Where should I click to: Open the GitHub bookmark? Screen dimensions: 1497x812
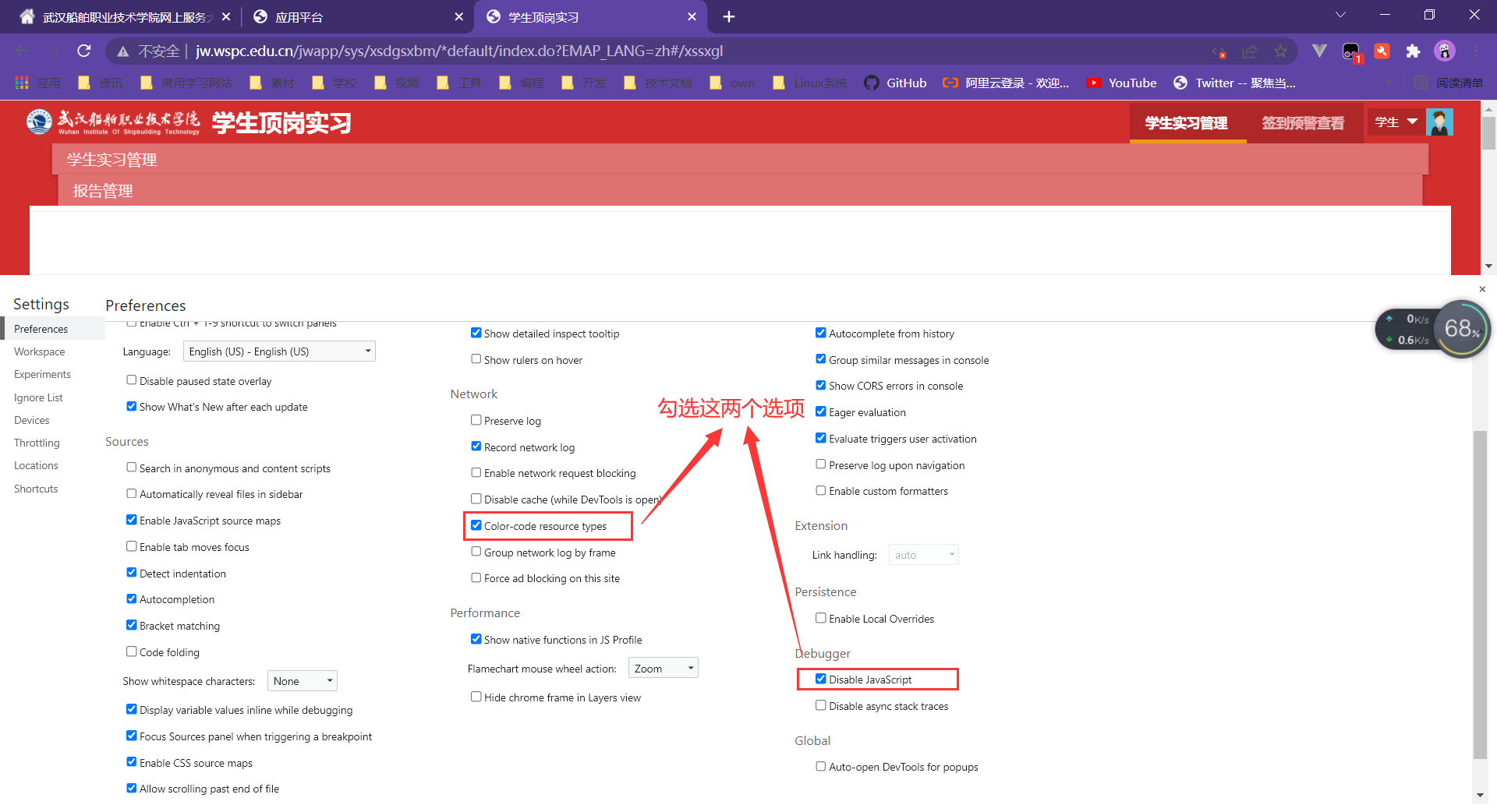[x=895, y=83]
